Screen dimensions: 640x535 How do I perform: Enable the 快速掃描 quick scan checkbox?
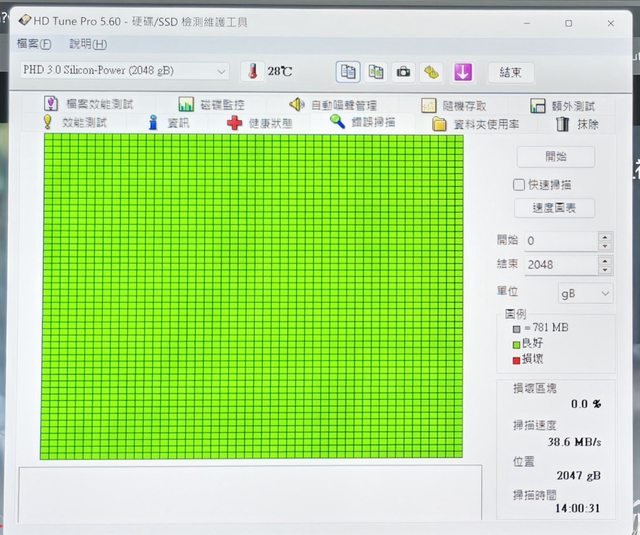(518, 184)
